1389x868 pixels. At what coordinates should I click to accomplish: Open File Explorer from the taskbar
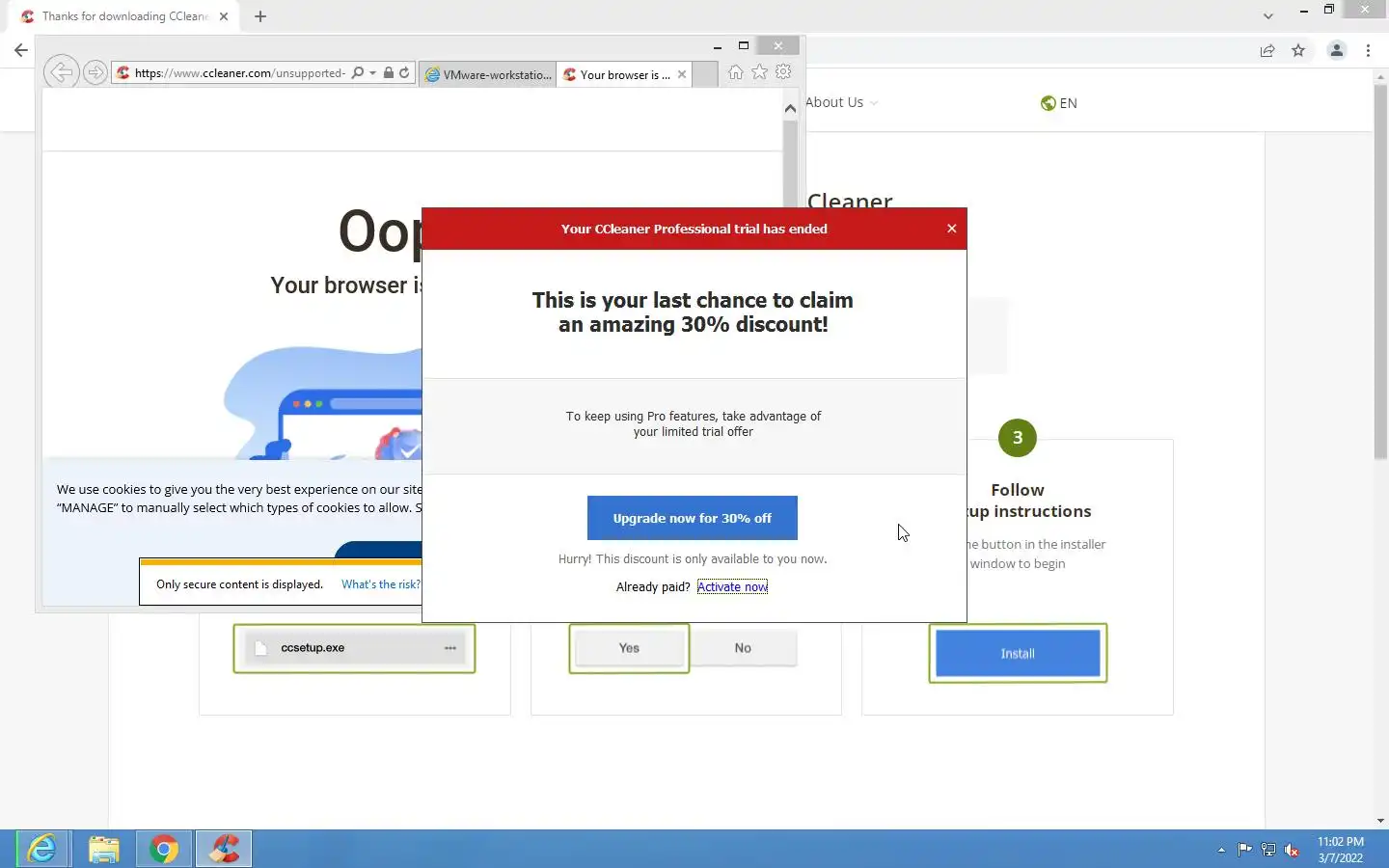(x=103, y=849)
